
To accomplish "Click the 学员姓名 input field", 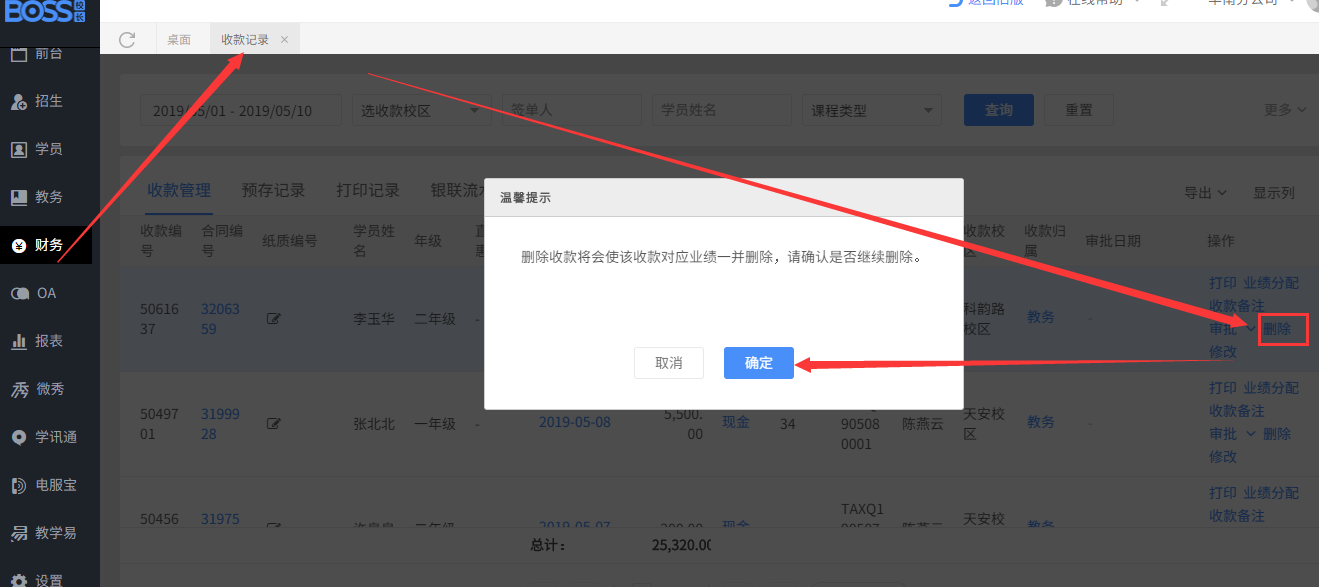I will [721, 110].
